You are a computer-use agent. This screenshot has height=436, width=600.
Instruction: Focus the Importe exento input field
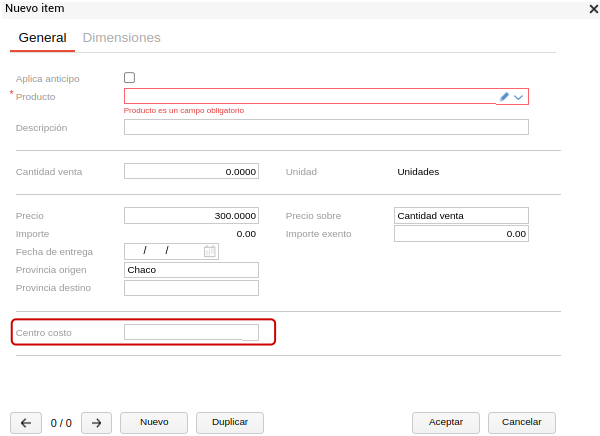[461, 234]
